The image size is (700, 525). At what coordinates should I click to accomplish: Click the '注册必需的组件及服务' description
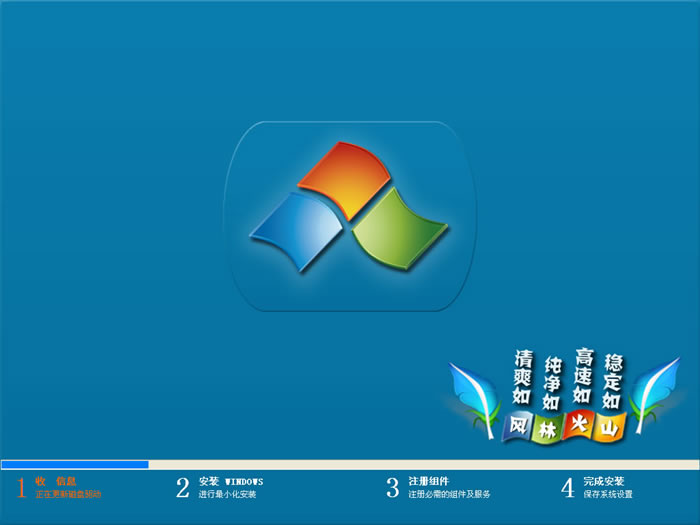pos(449,494)
